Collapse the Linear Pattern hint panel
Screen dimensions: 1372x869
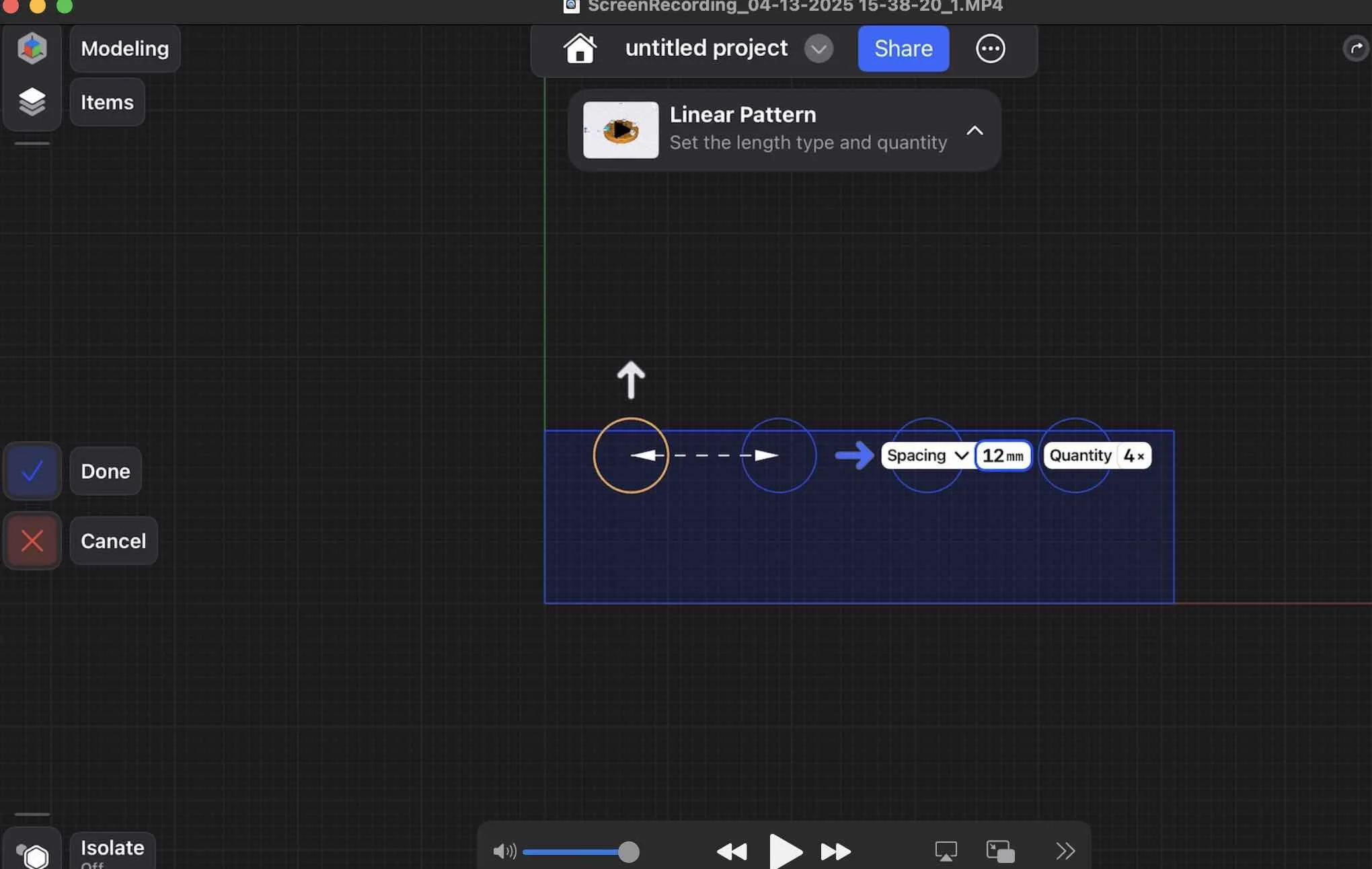click(x=975, y=130)
